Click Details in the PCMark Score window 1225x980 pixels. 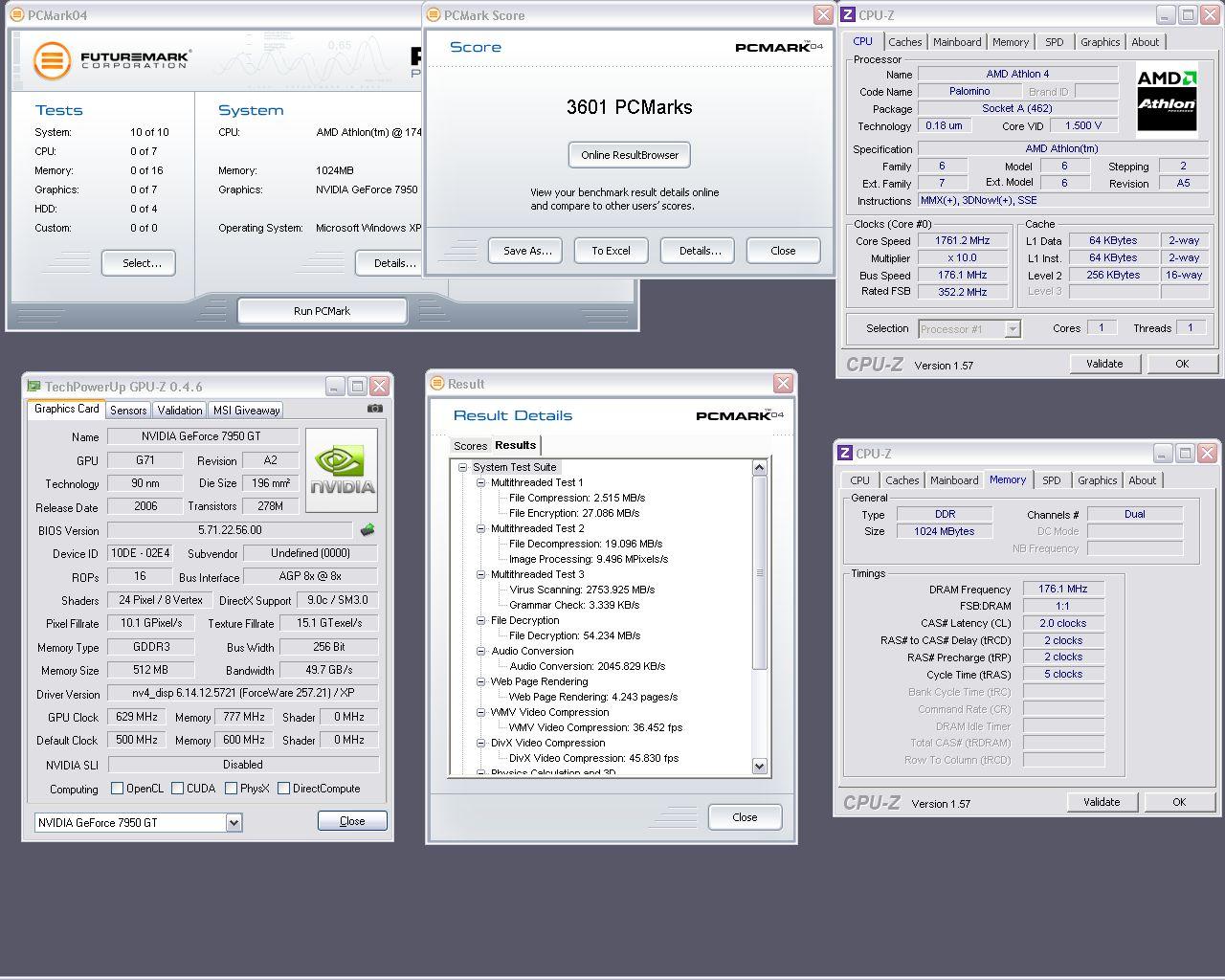pos(700,251)
